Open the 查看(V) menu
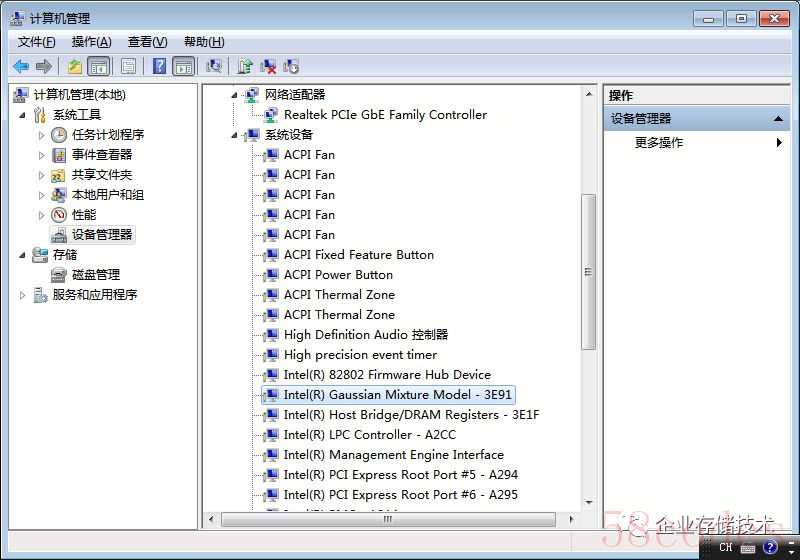Image resolution: width=800 pixels, height=560 pixels. click(x=147, y=42)
